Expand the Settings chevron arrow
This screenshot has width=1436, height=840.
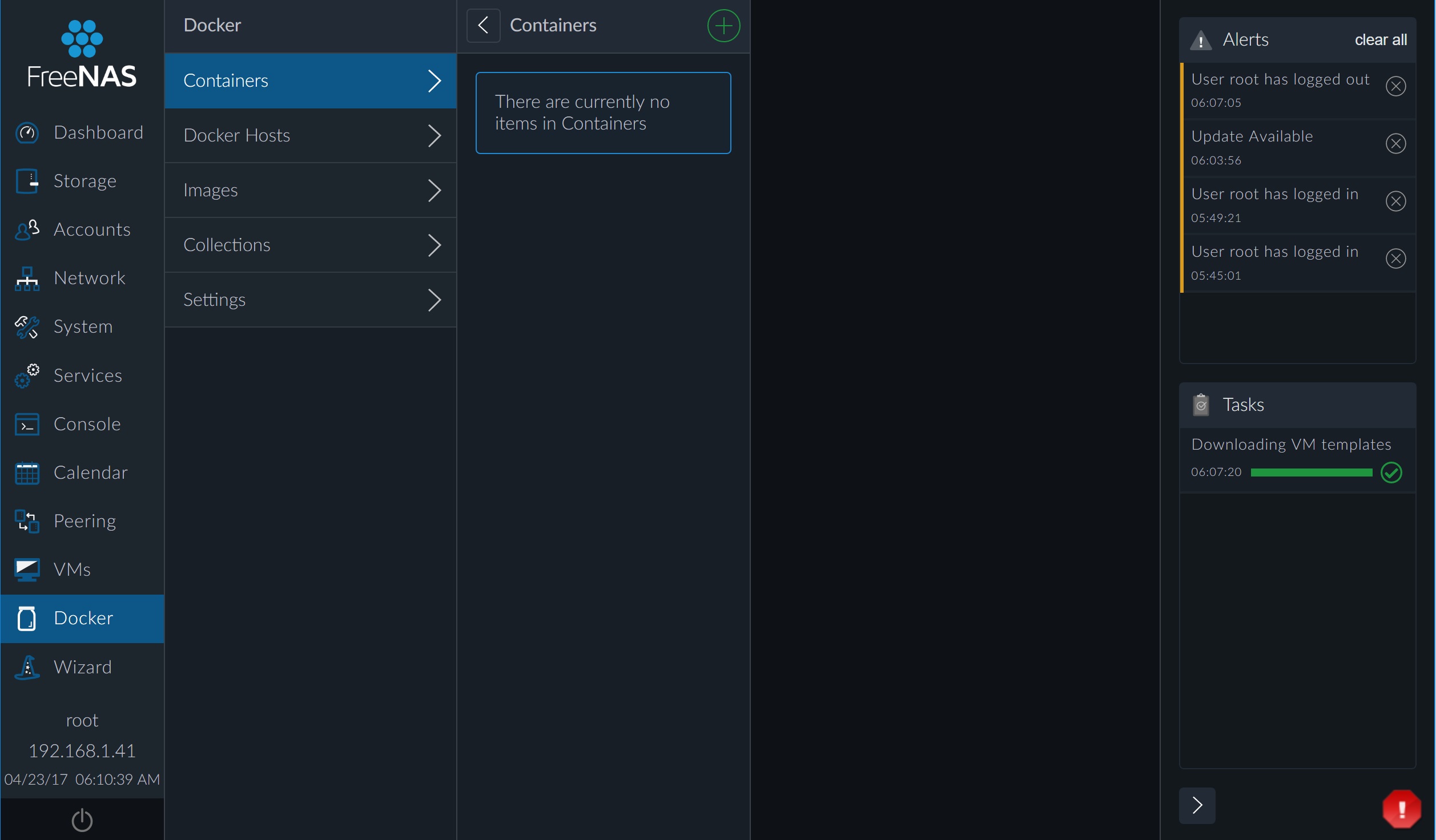[x=435, y=300]
